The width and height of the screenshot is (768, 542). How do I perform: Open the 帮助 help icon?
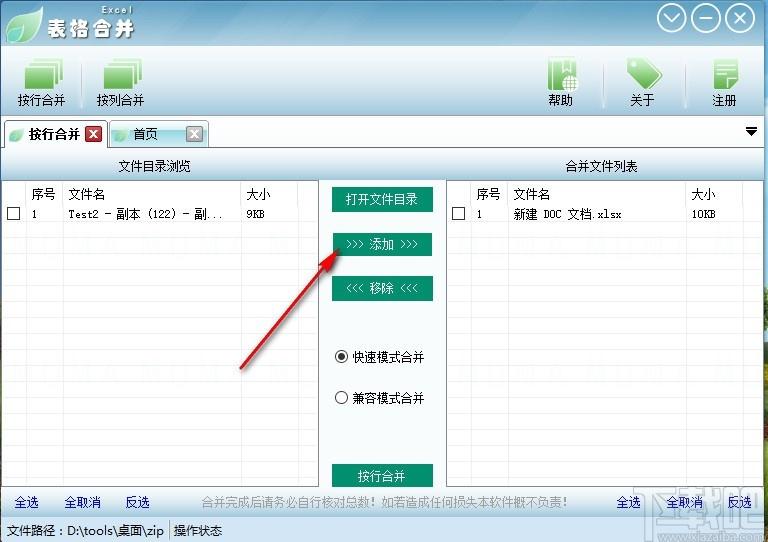tap(561, 82)
